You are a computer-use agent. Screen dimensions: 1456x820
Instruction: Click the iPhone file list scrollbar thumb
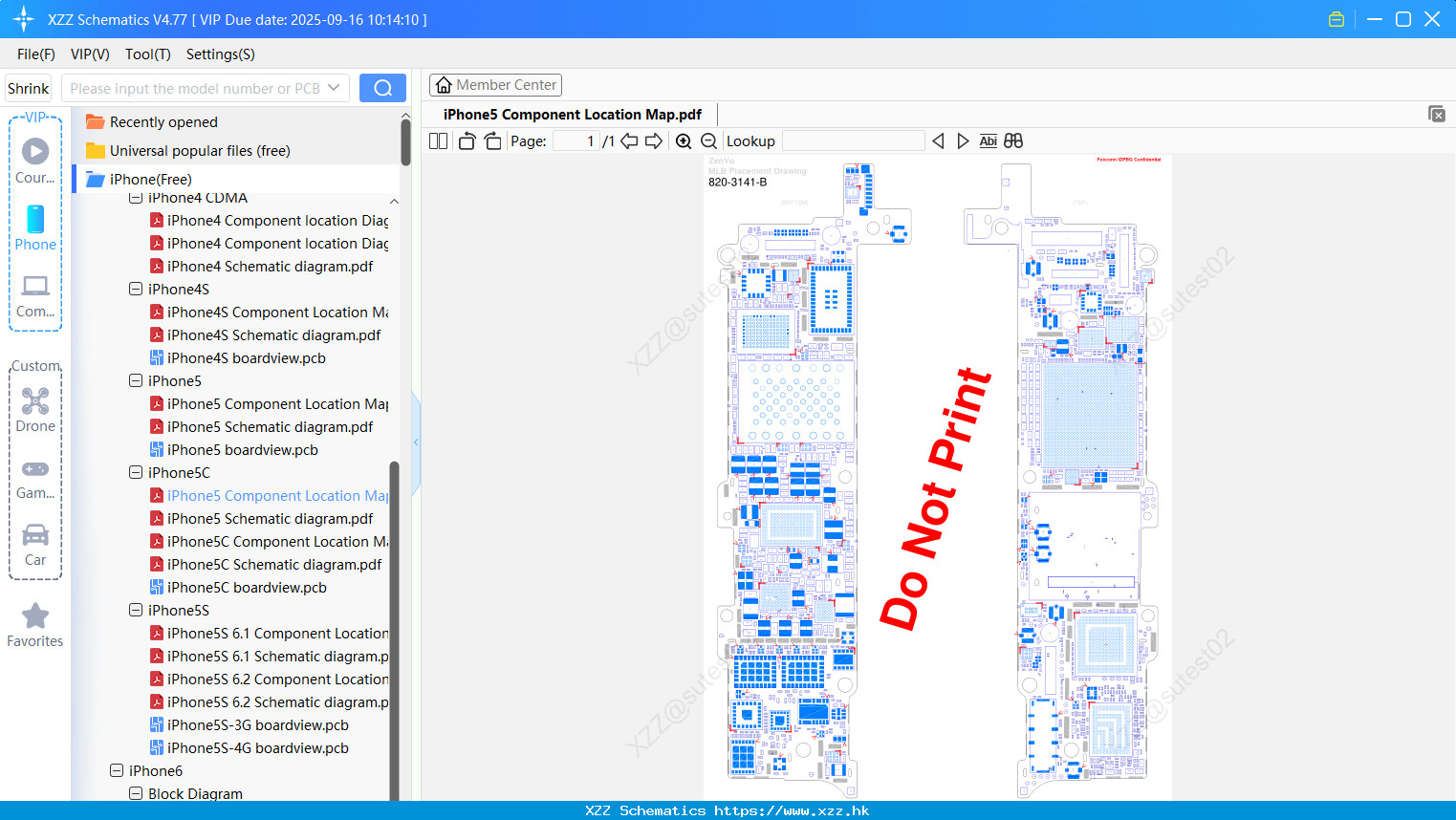(394, 631)
